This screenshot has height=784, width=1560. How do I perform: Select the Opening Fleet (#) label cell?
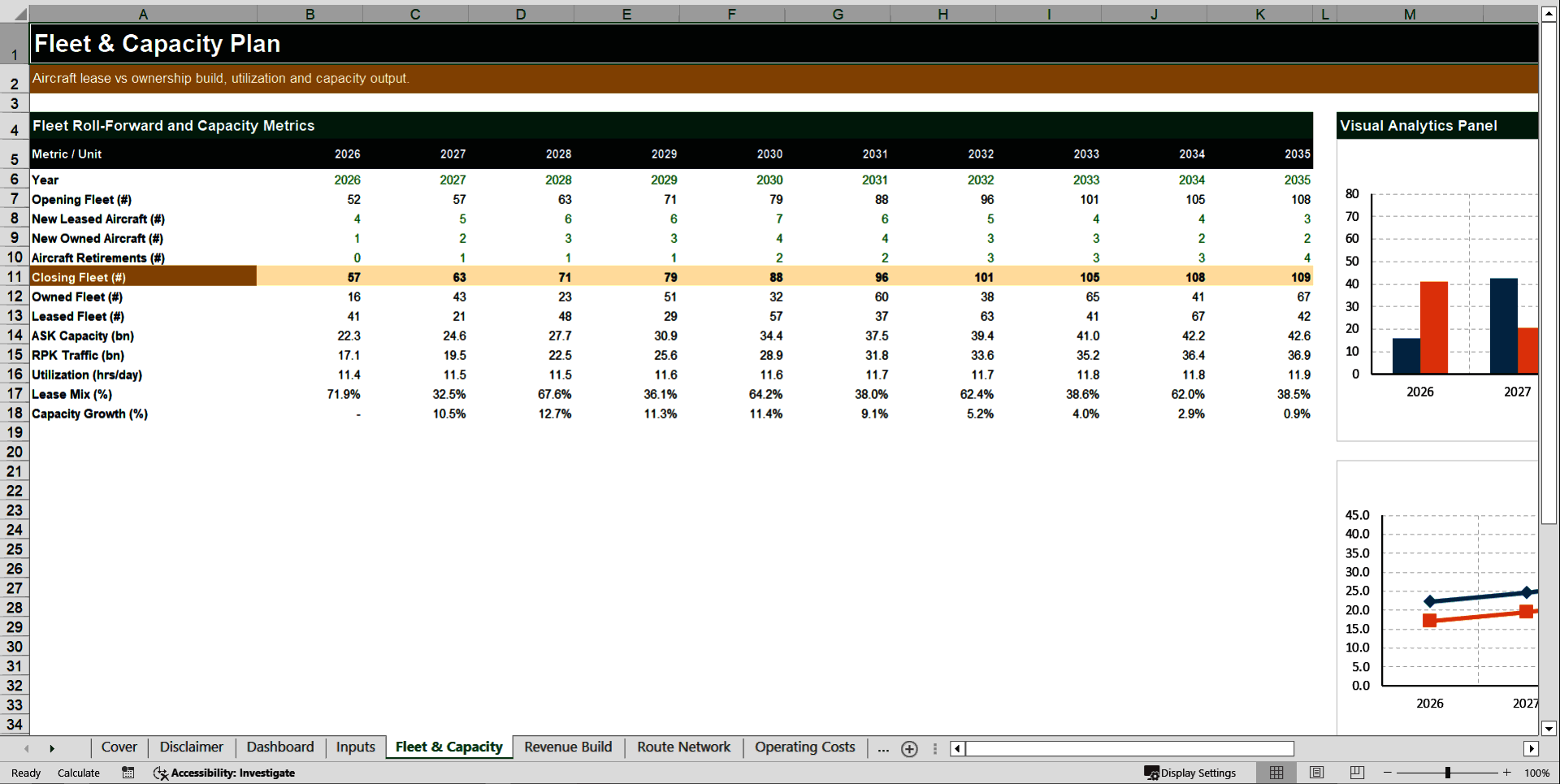pos(143,199)
